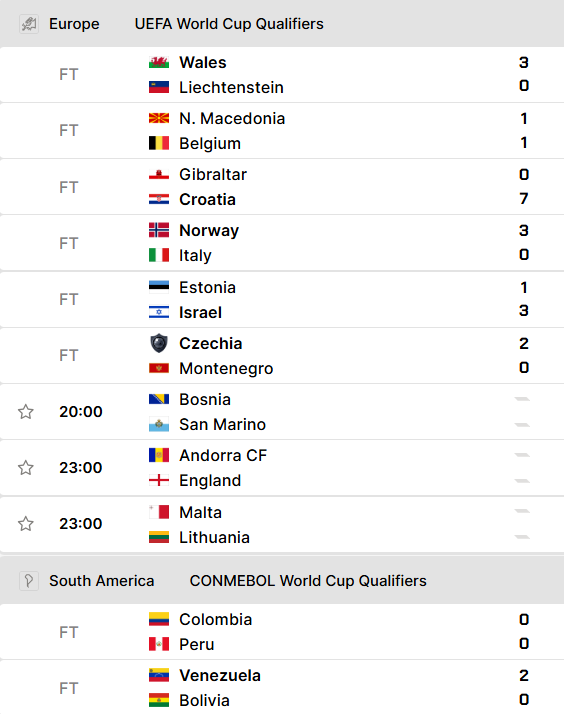The width and height of the screenshot is (564, 714).
Task: Click the Croatia flag icon
Action: [159, 199]
